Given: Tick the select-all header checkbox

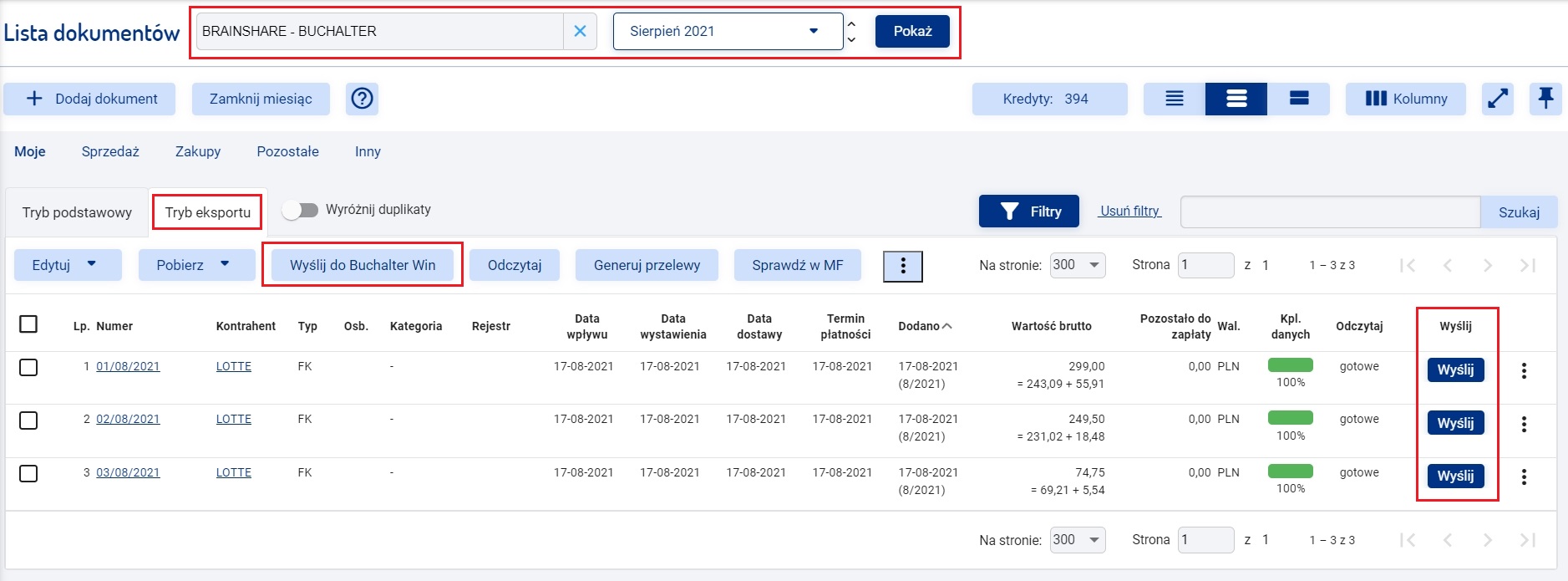Looking at the screenshot, I should (28, 324).
